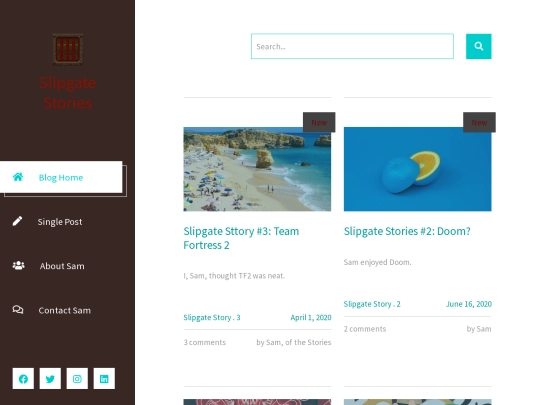
Task: Click excerpt Sam enjoyed Doom.
Action: point(377,262)
